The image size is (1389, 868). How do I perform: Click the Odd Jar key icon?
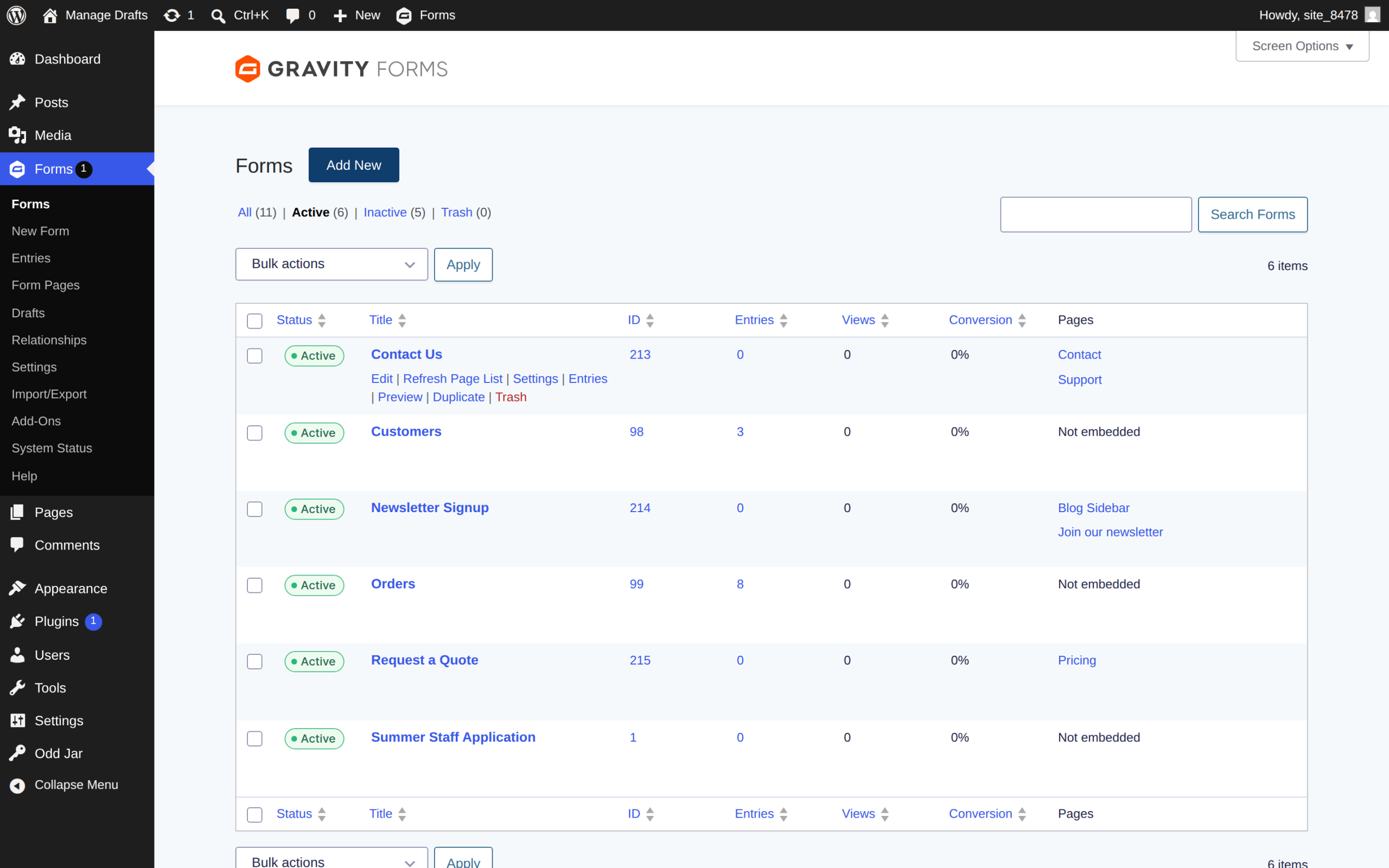click(x=18, y=753)
